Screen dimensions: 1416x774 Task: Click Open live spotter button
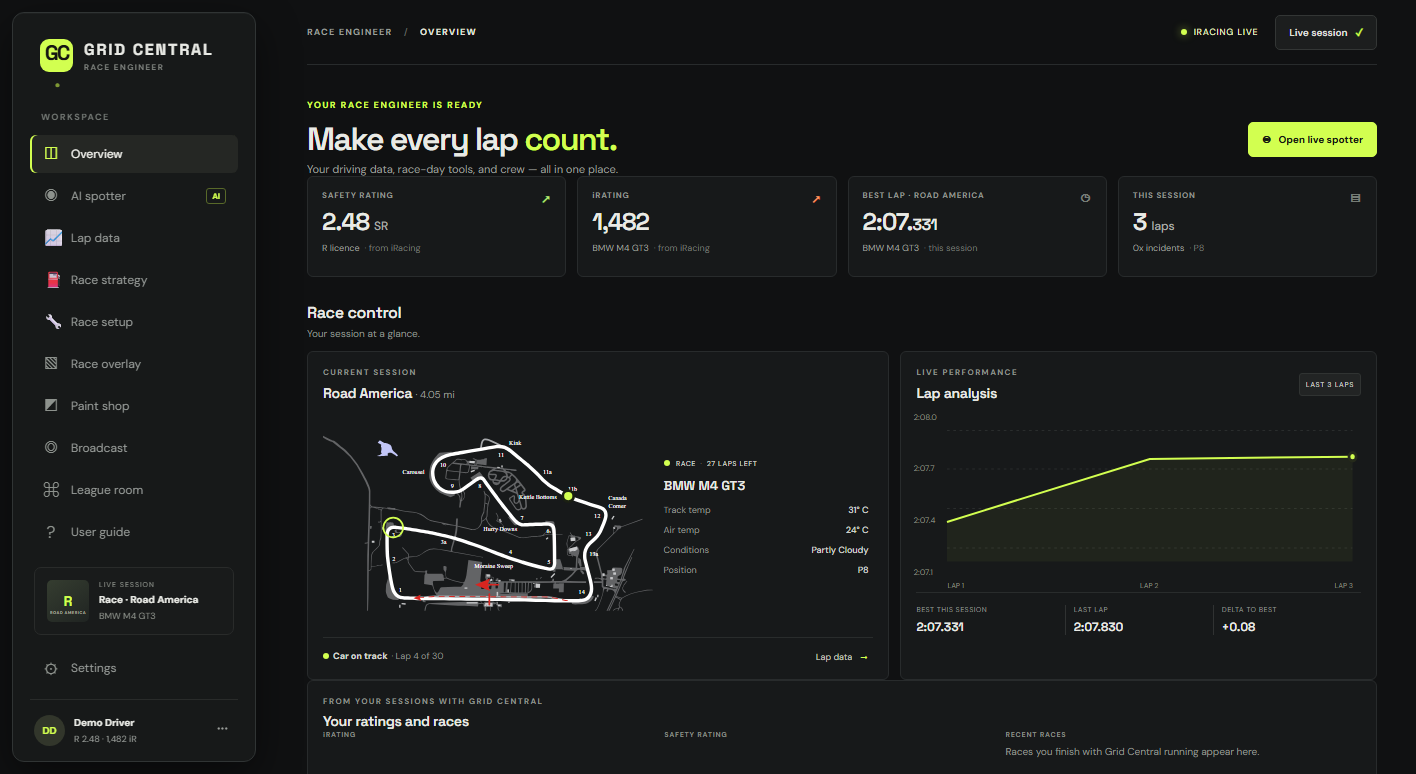(x=1312, y=140)
